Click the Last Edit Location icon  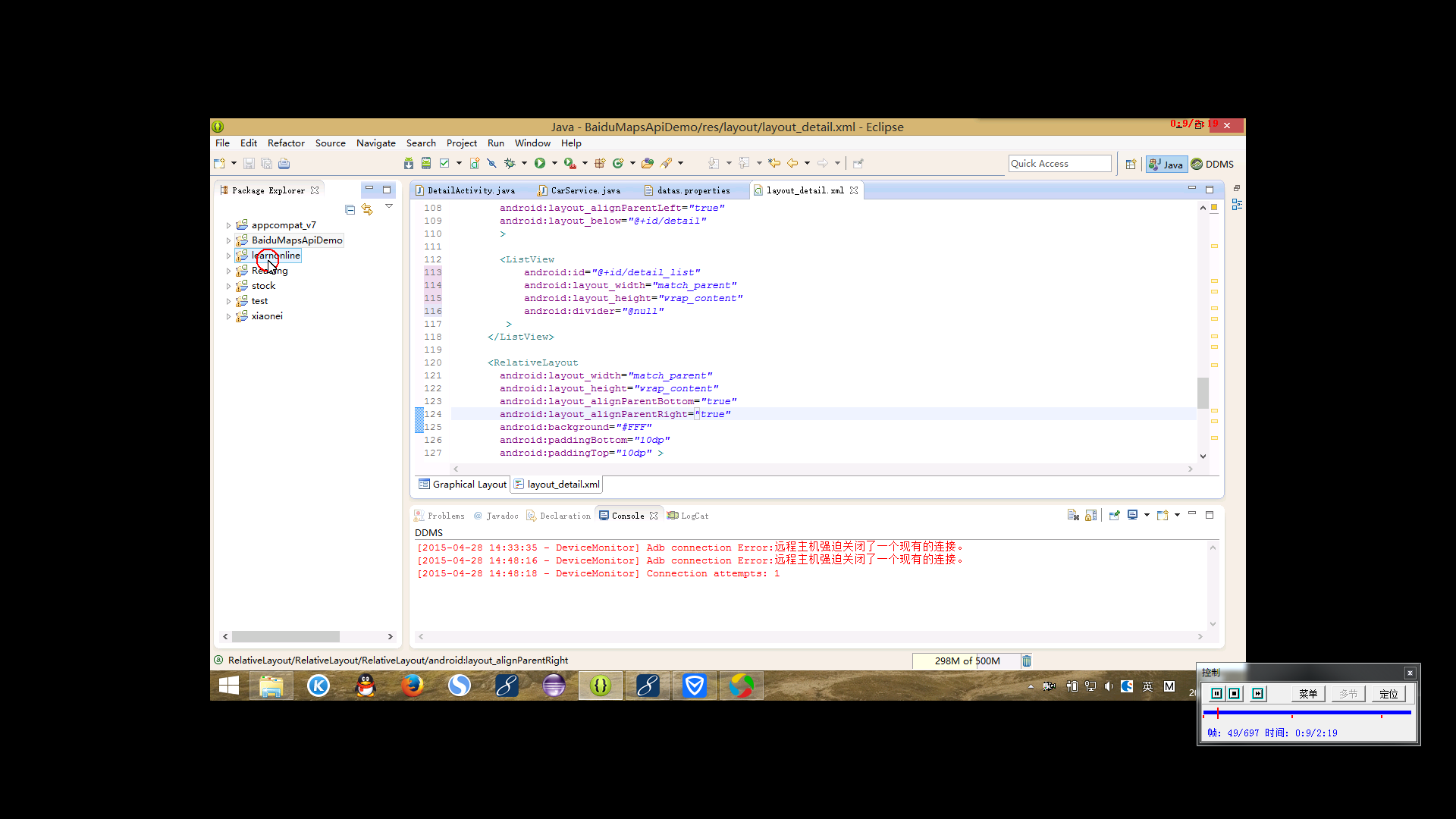point(774,163)
